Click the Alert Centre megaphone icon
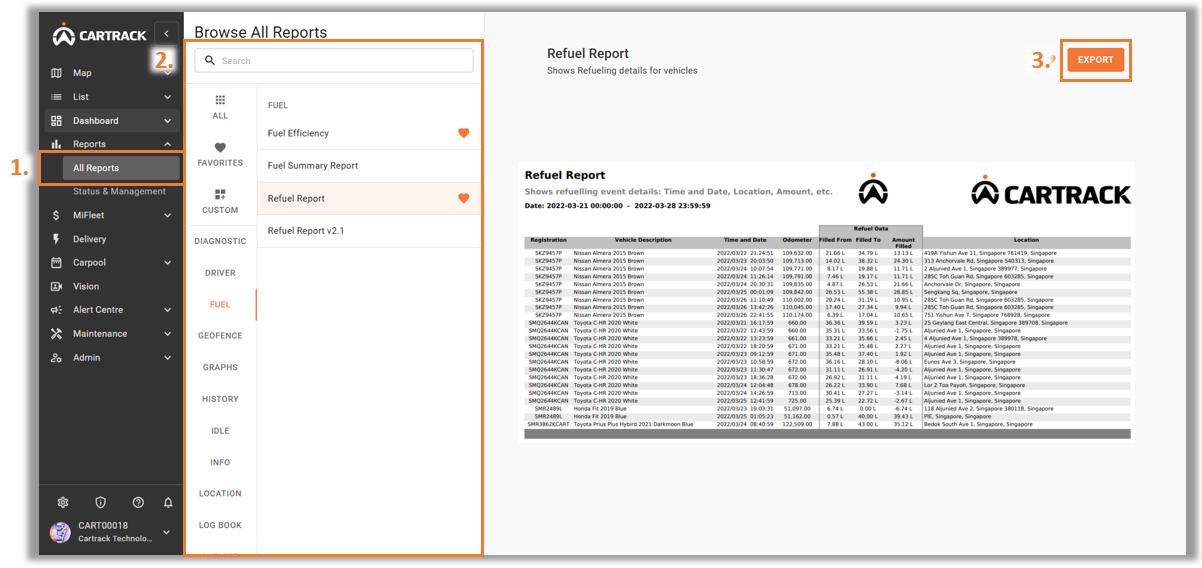Screen dimensions: 1202x568 coord(57,310)
